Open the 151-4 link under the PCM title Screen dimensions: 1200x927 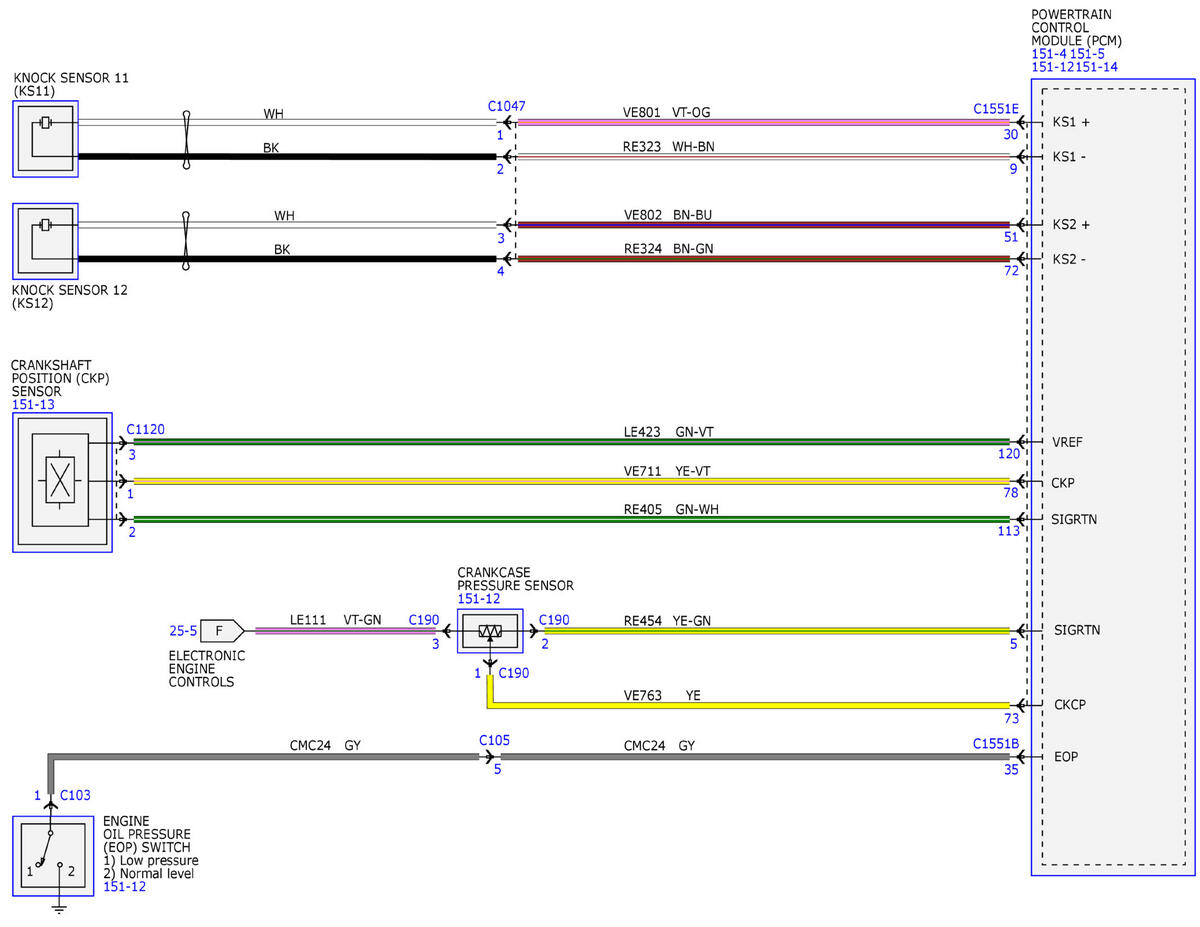[1048, 54]
